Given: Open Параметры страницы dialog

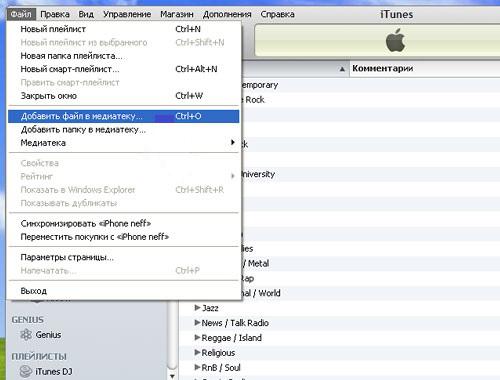Looking at the screenshot, I should (x=124, y=257).
